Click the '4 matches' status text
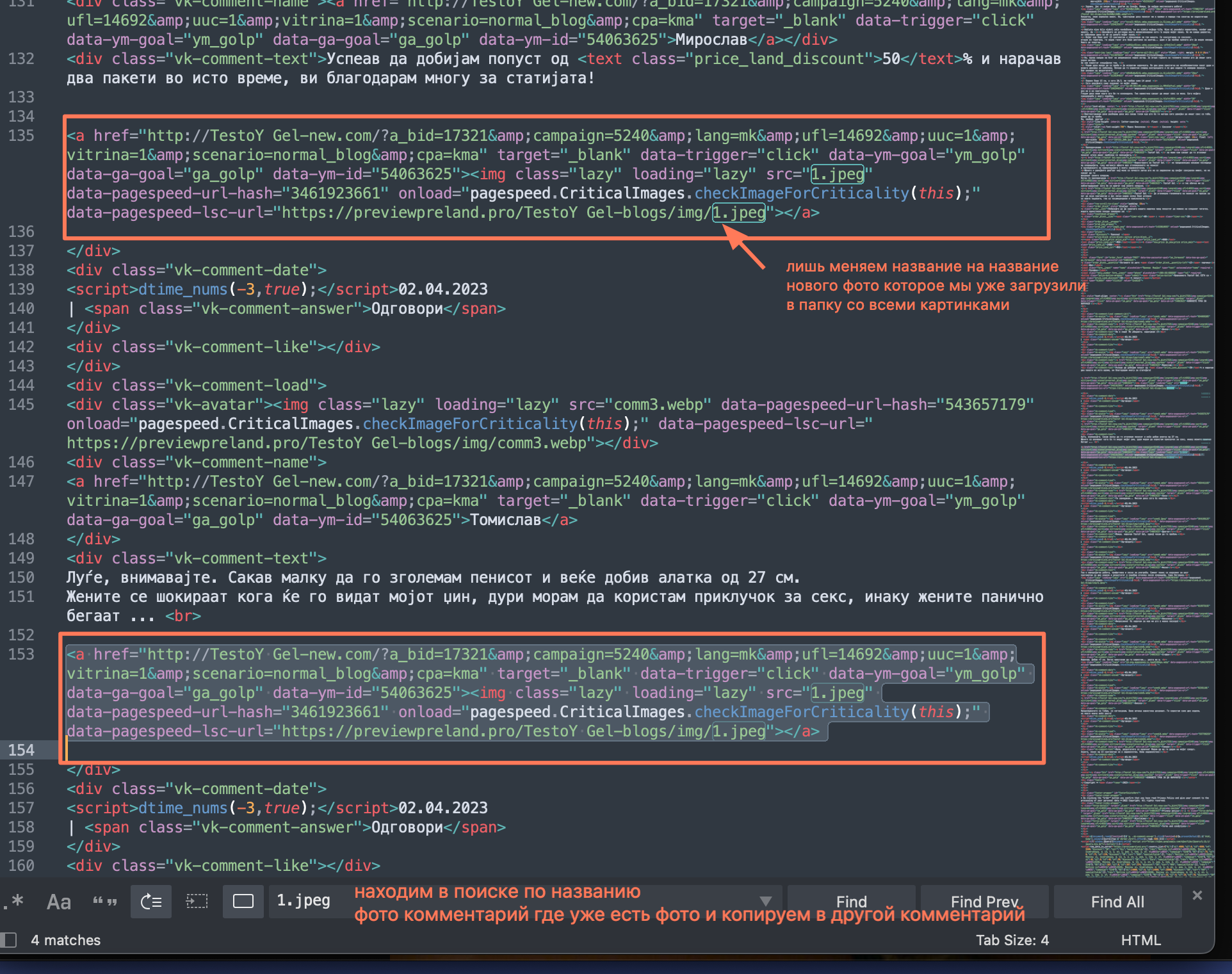This screenshot has height=974, width=1232. tap(66, 940)
